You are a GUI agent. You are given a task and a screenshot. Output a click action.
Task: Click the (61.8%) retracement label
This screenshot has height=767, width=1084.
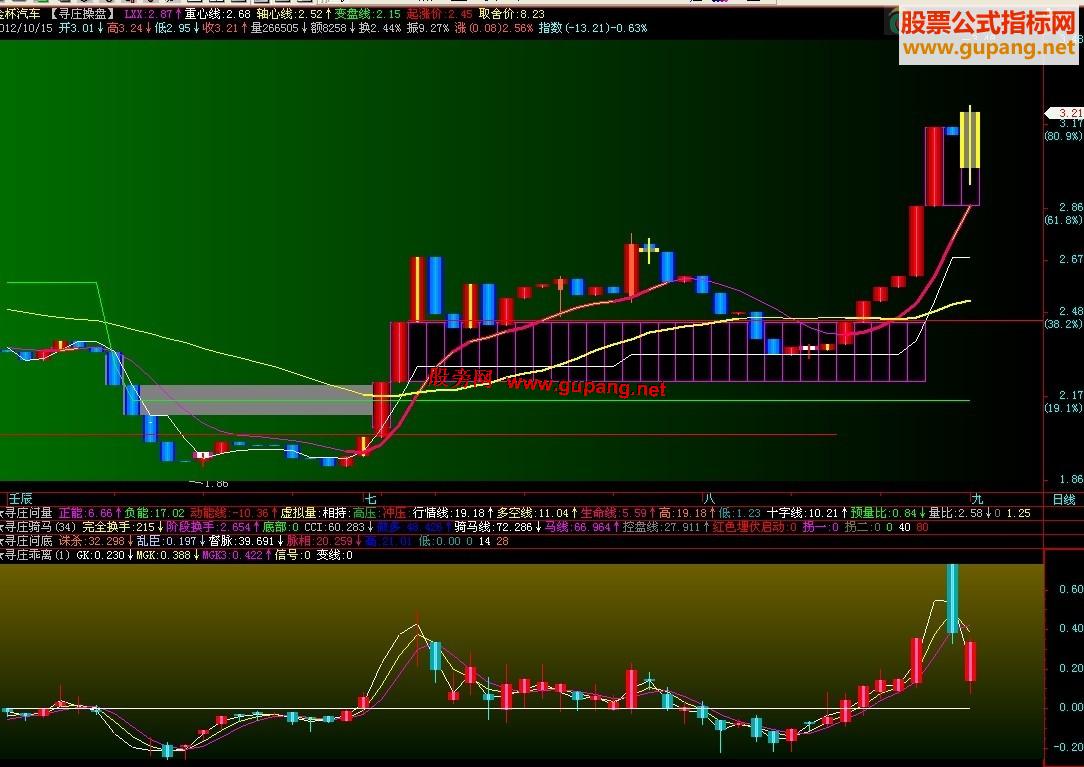(1063, 220)
